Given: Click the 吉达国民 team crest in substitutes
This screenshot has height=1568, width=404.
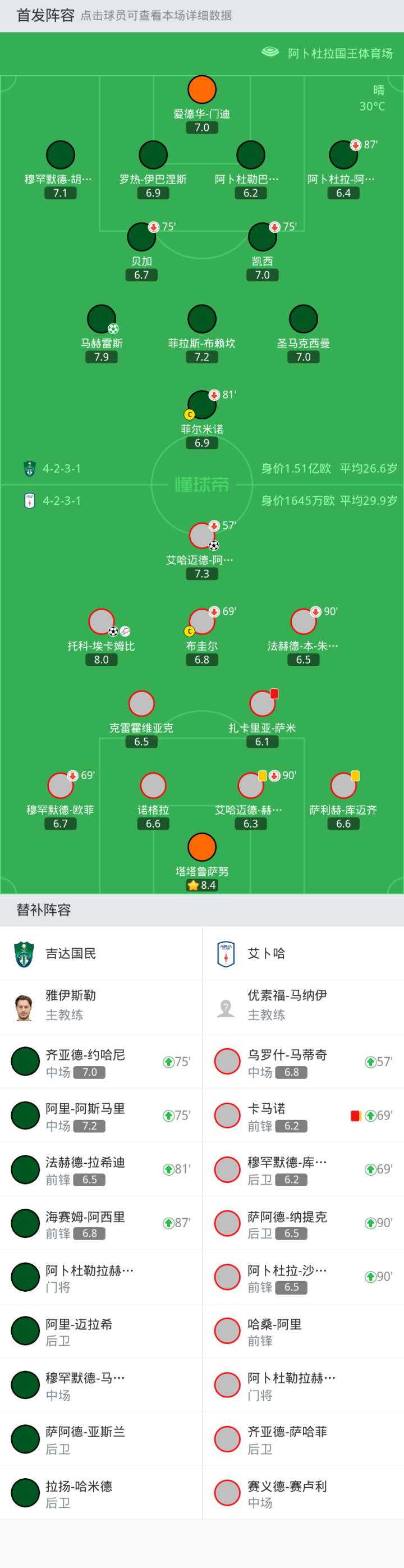Looking at the screenshot, I should [x=24, y=954].
